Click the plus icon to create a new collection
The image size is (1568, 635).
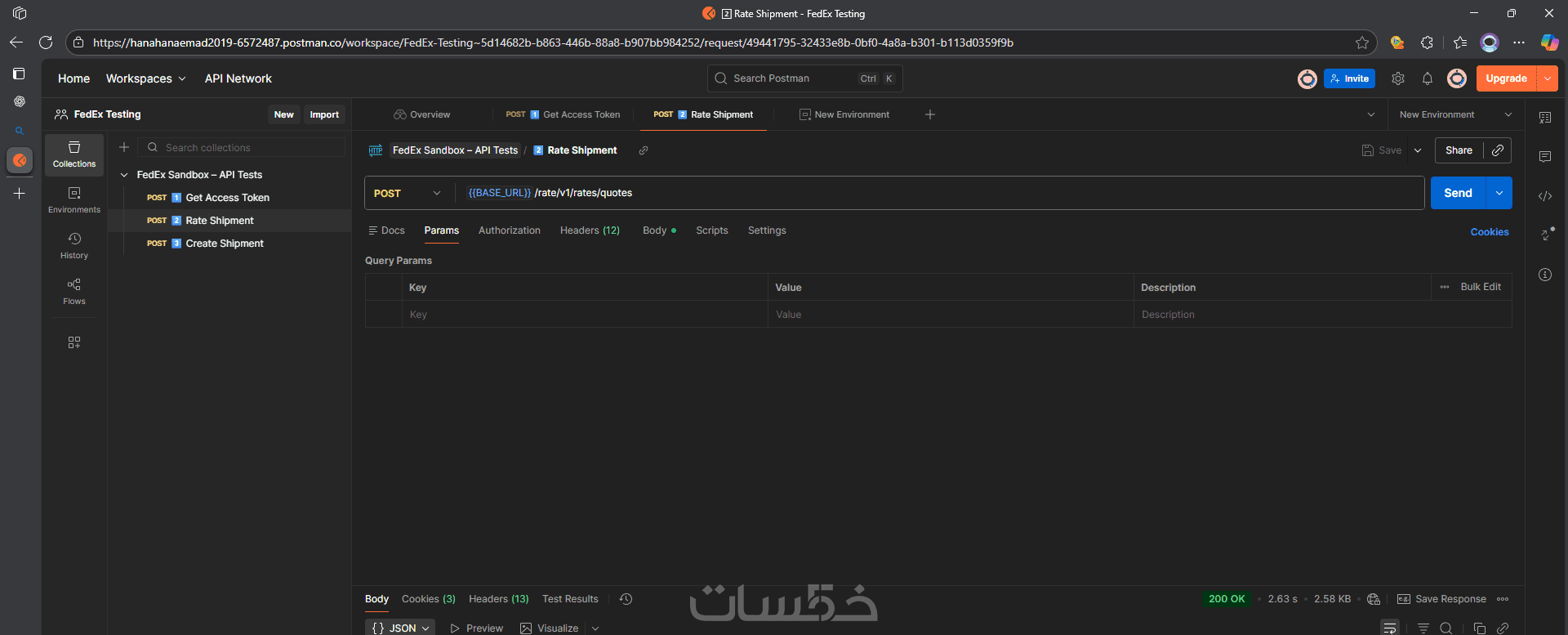[124, 147]
